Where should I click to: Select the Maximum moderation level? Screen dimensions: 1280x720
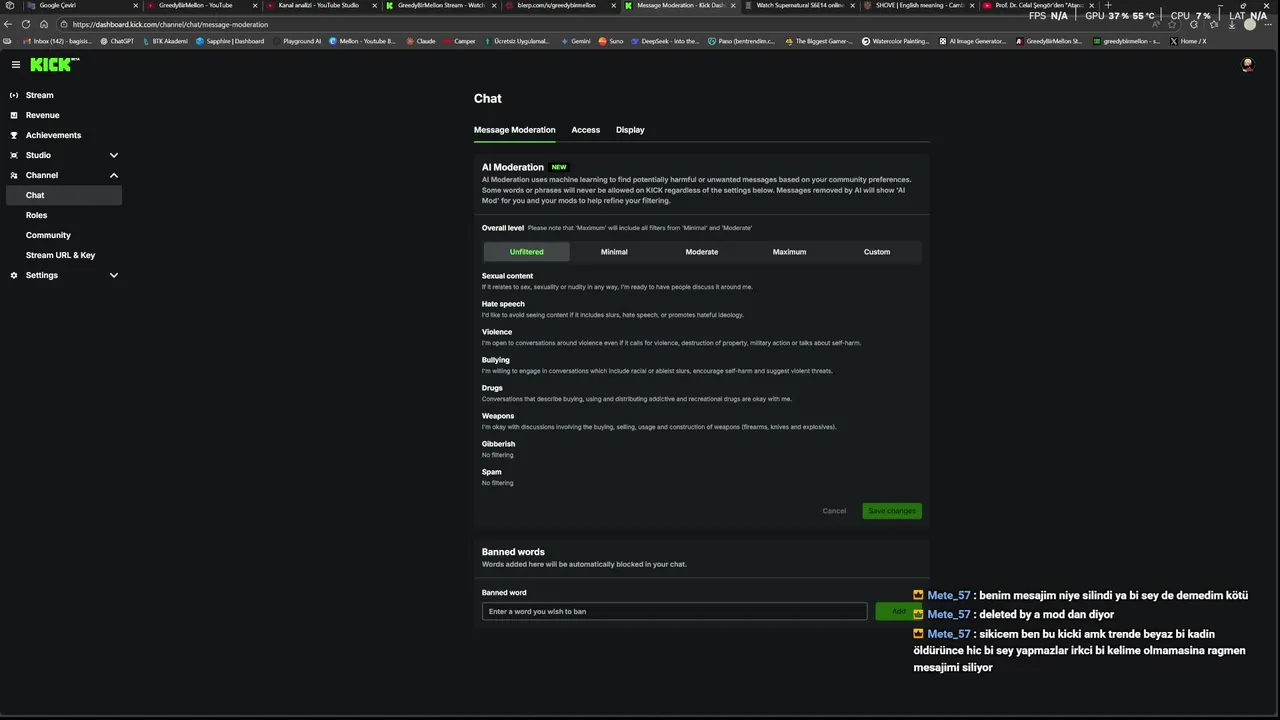[x=789, y=252]
